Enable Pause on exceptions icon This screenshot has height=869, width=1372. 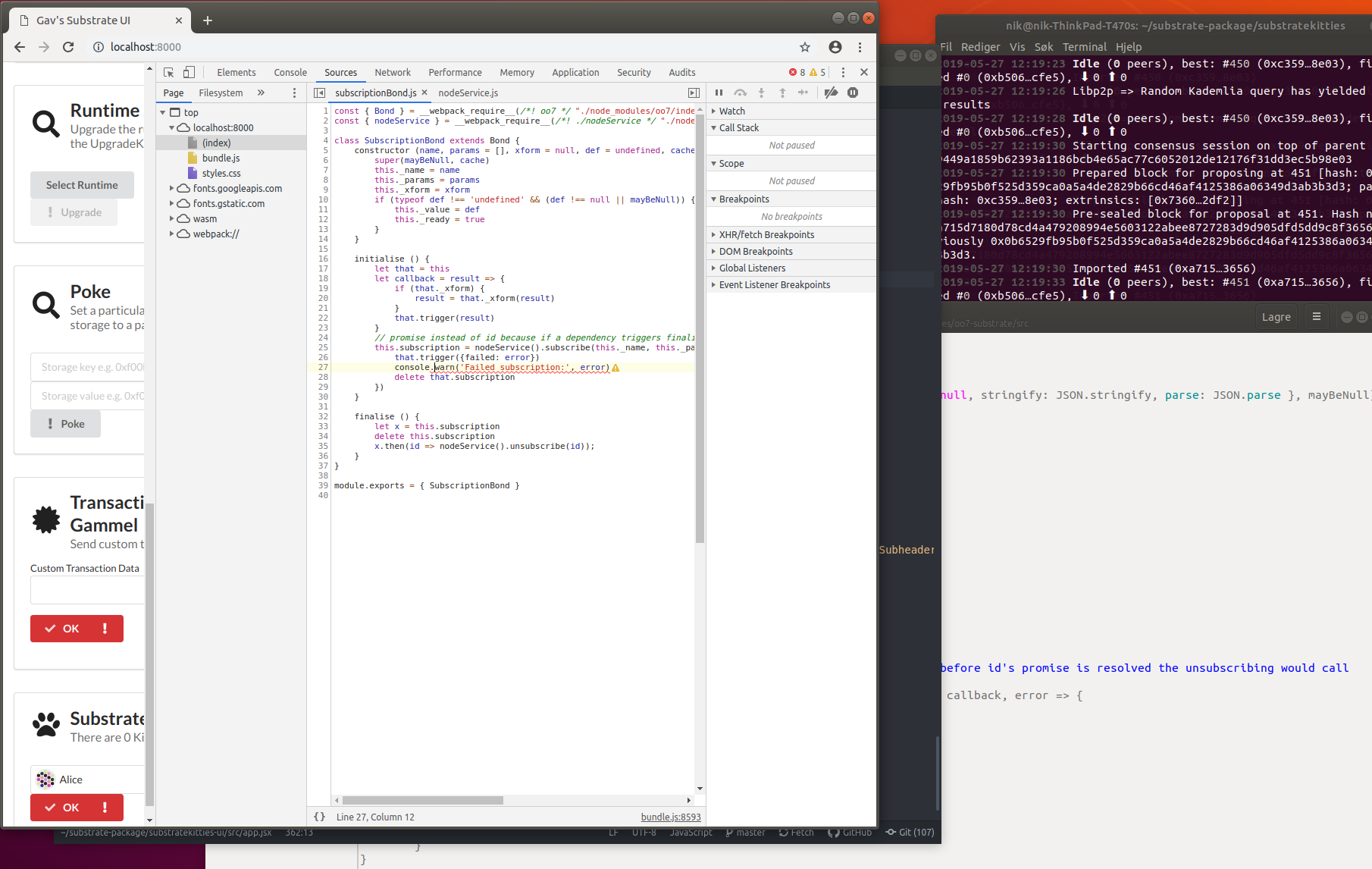(x=852, y=93)
